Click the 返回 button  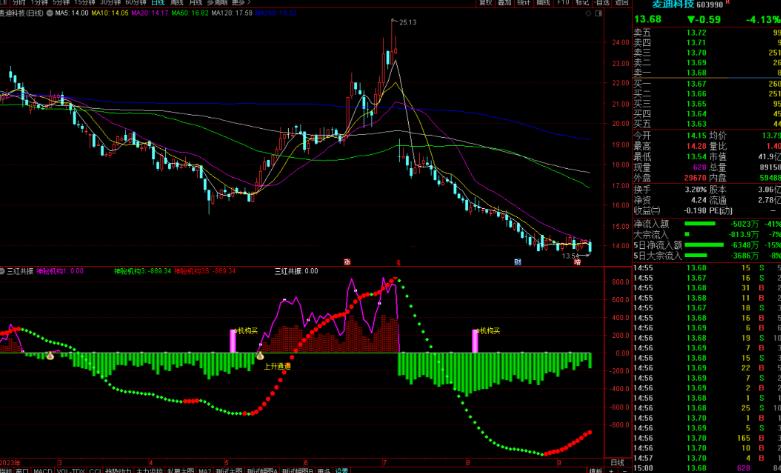pos(622,2)
